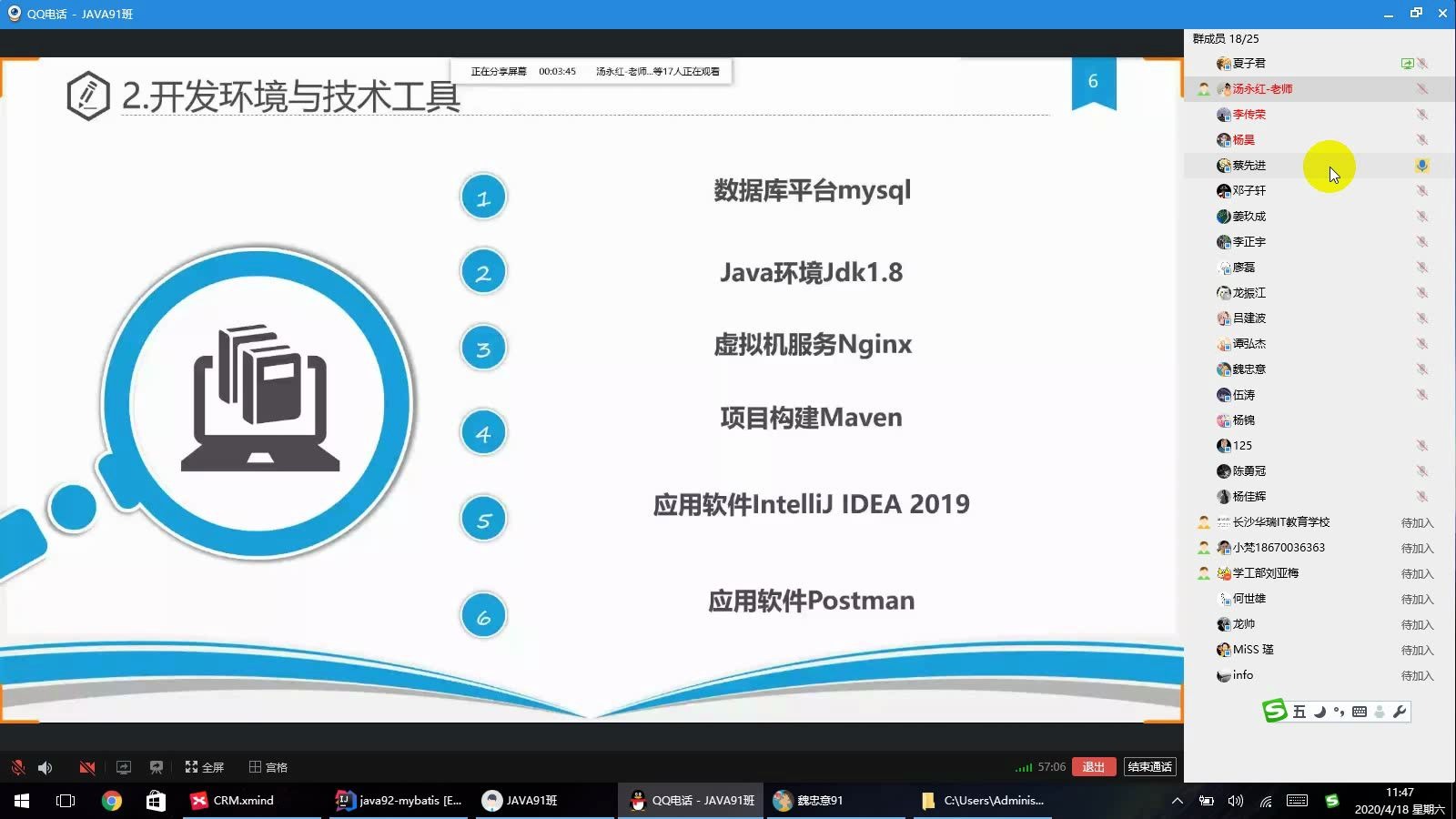The height and width of the screenshot is (819, 1456).
Task: Click the screen sharing status bar
Action: point(592,71)
